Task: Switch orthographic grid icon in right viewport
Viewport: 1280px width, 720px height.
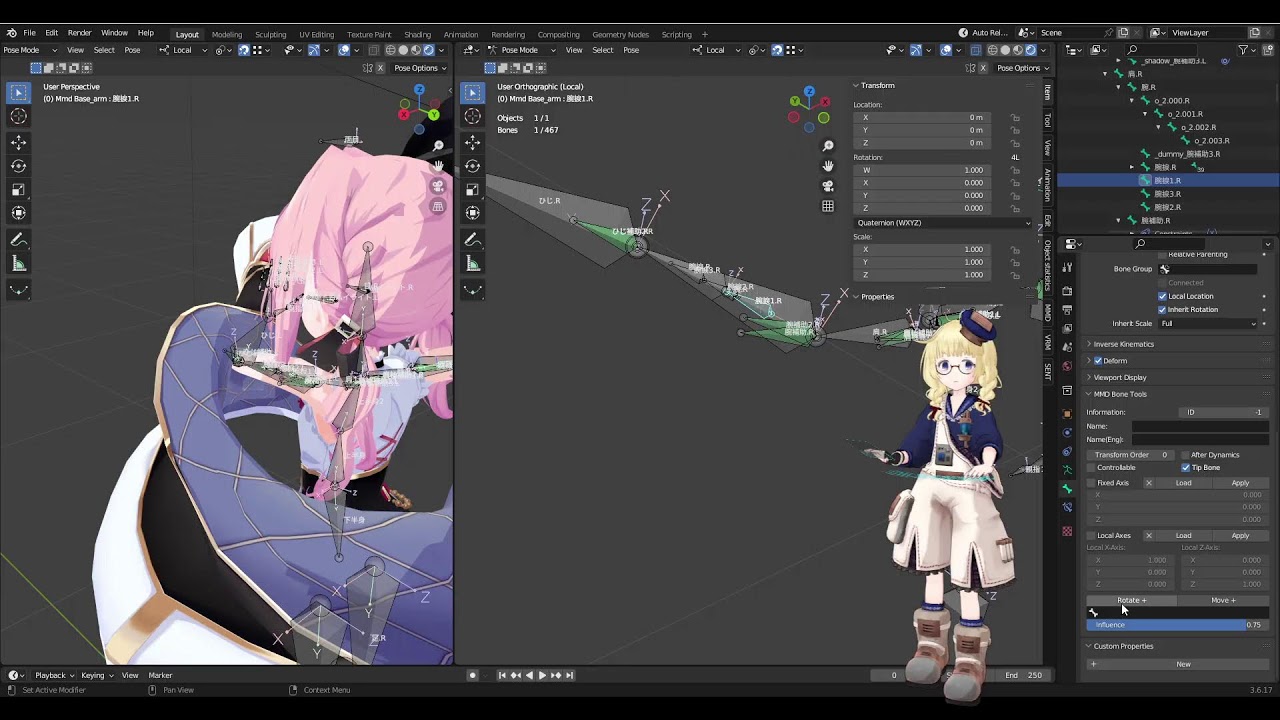Action: click(828, 206)
